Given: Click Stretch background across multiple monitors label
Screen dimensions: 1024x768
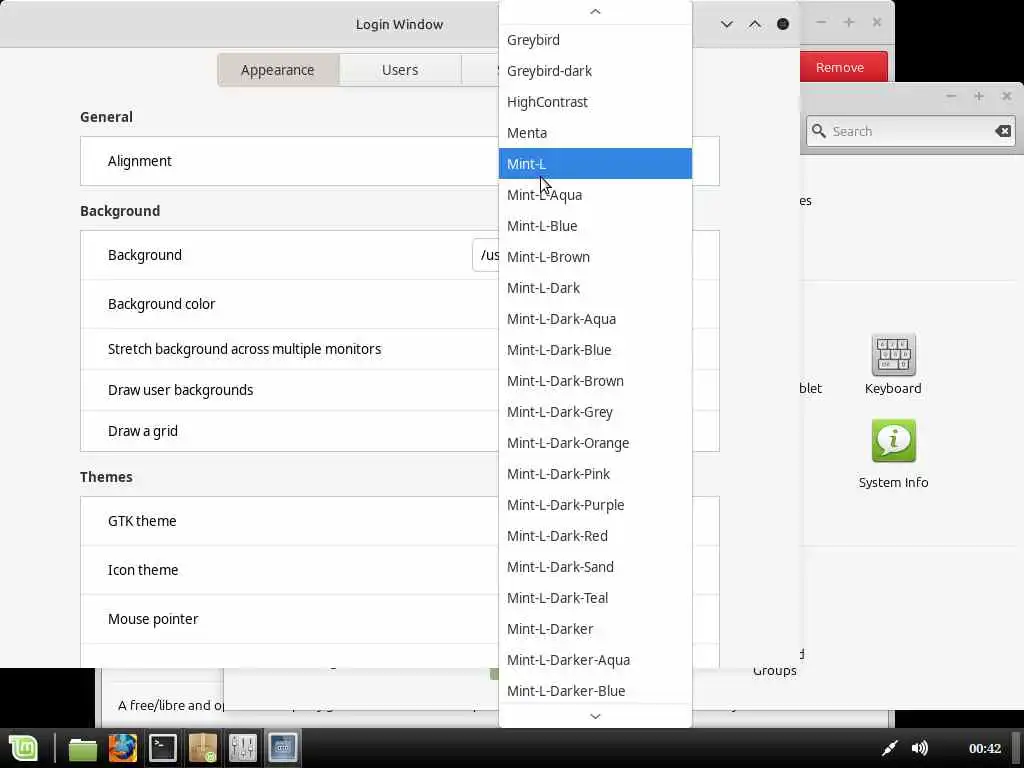Looking at the screenshot, I should pos(244,349).
